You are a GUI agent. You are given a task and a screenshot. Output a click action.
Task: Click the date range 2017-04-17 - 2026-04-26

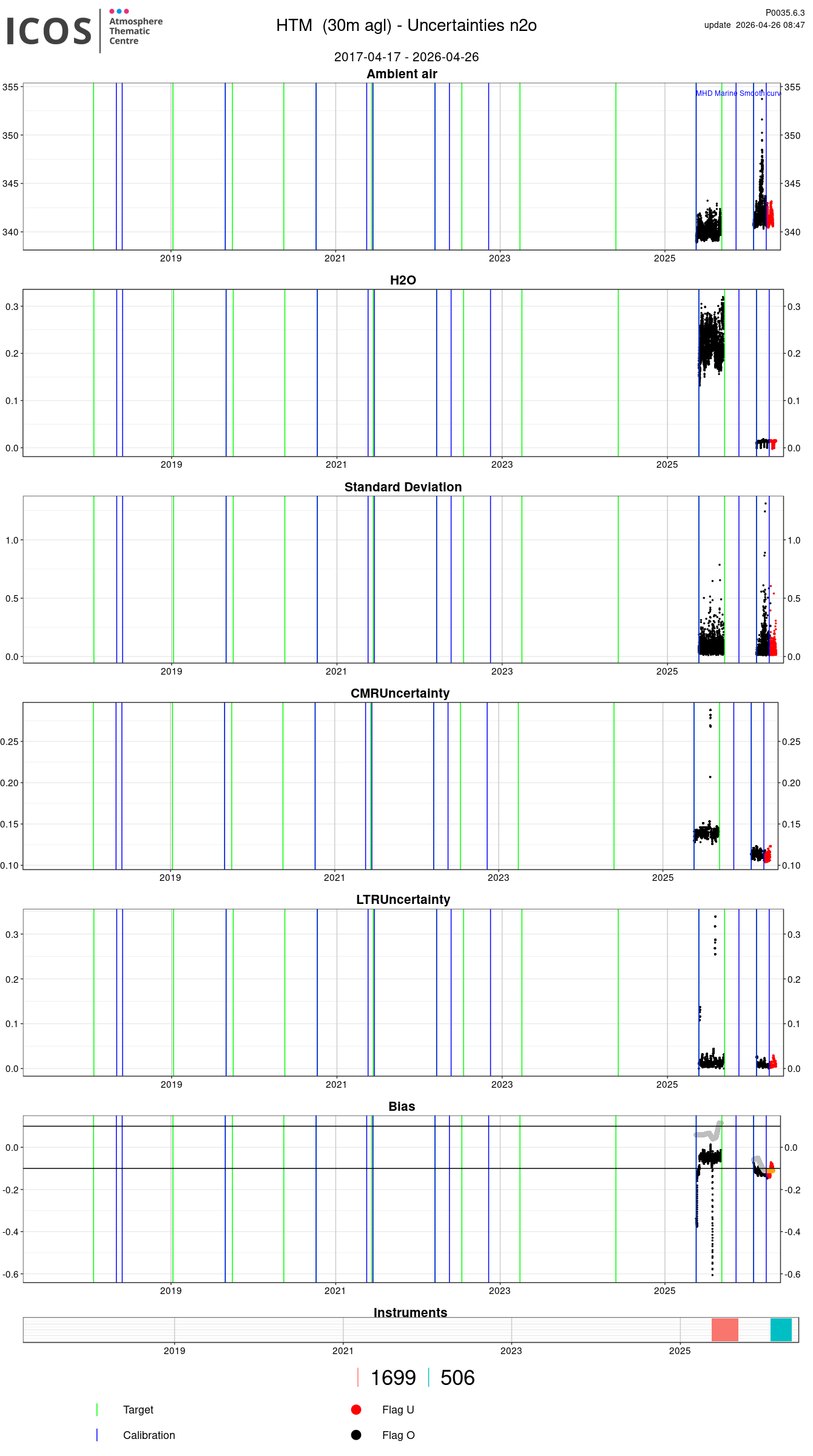click(406, 57)
